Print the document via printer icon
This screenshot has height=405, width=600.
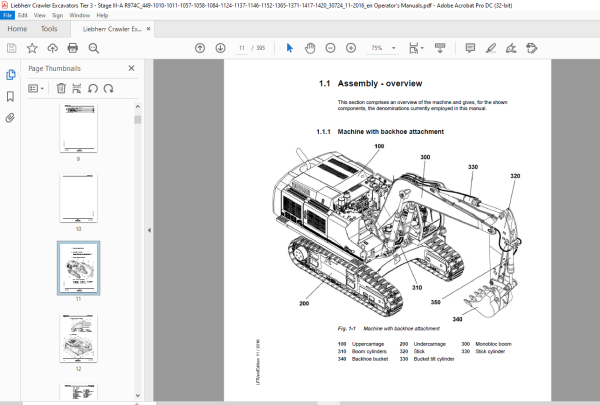coord(73,48)
